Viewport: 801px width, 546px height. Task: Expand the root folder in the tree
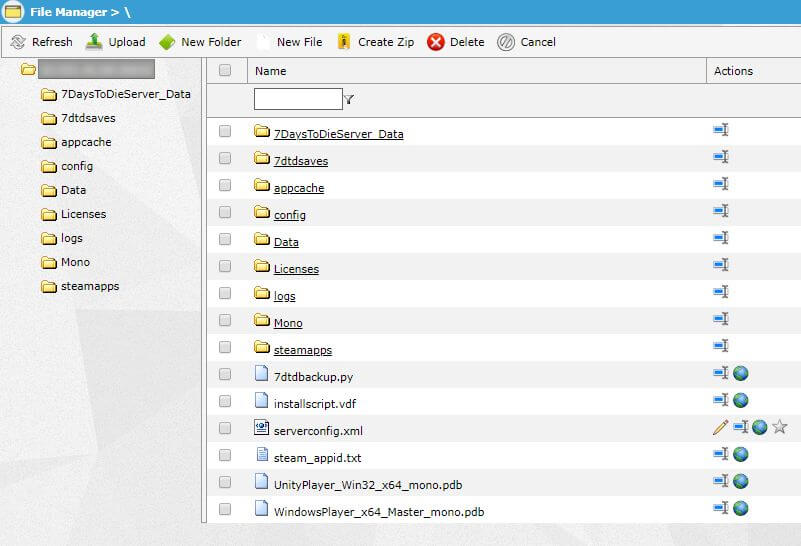28,70
